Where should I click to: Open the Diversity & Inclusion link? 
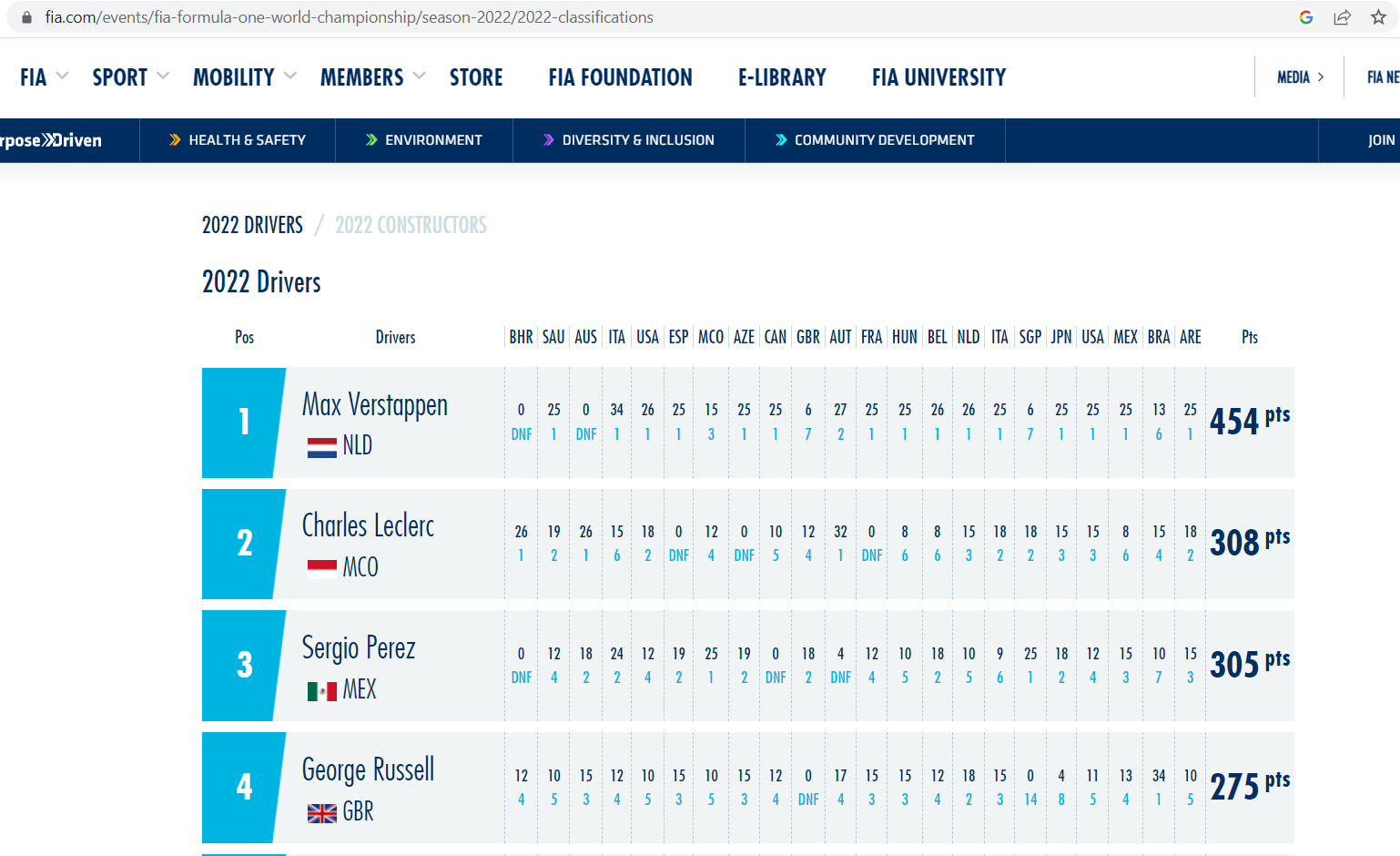click(x=629, y=140)
